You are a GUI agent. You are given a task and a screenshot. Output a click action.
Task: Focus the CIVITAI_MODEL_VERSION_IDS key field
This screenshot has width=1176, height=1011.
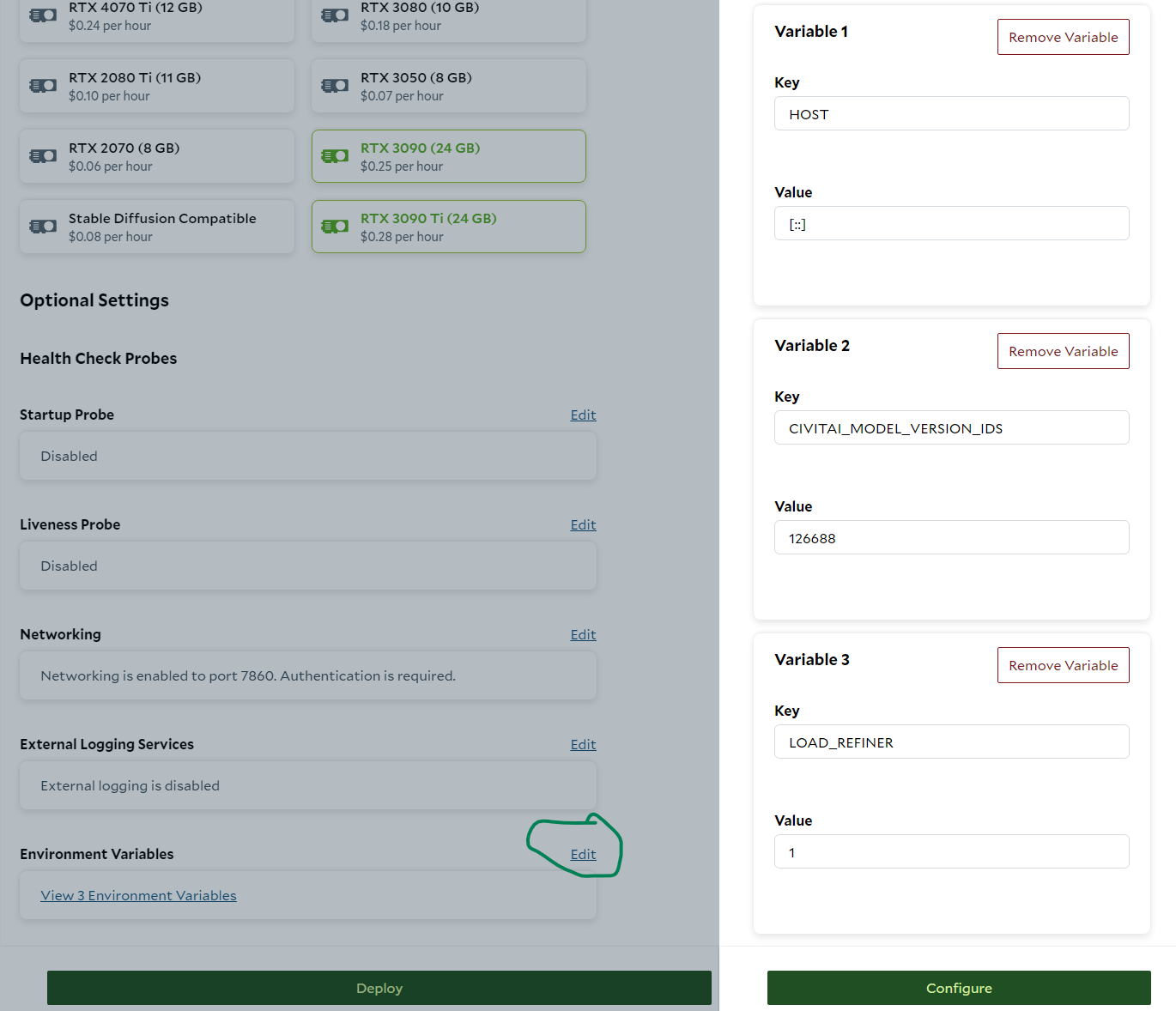(951, 427)
